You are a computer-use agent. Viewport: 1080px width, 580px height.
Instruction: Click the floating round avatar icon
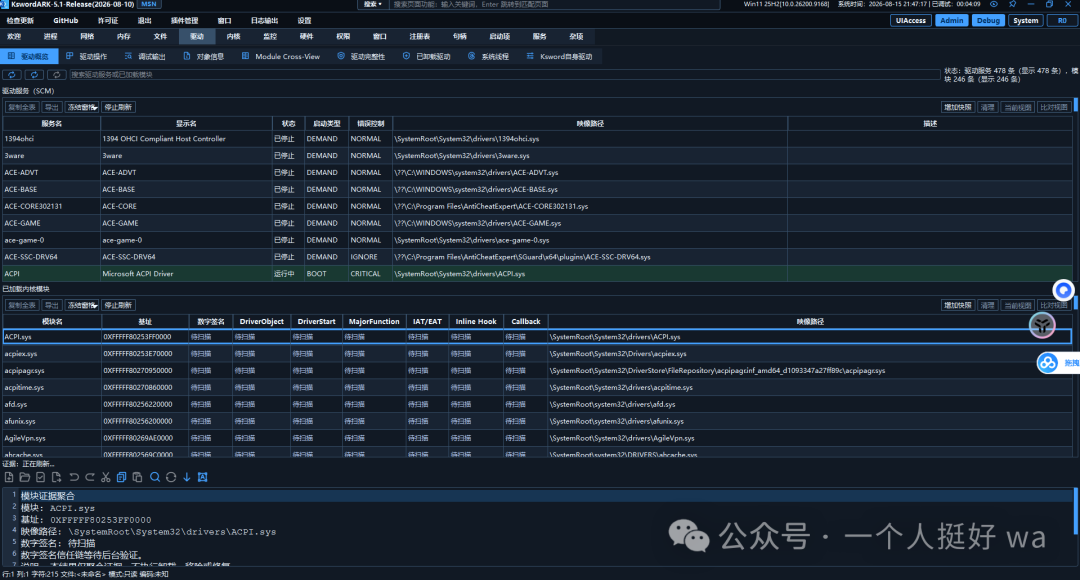(x=1042, y=324)
